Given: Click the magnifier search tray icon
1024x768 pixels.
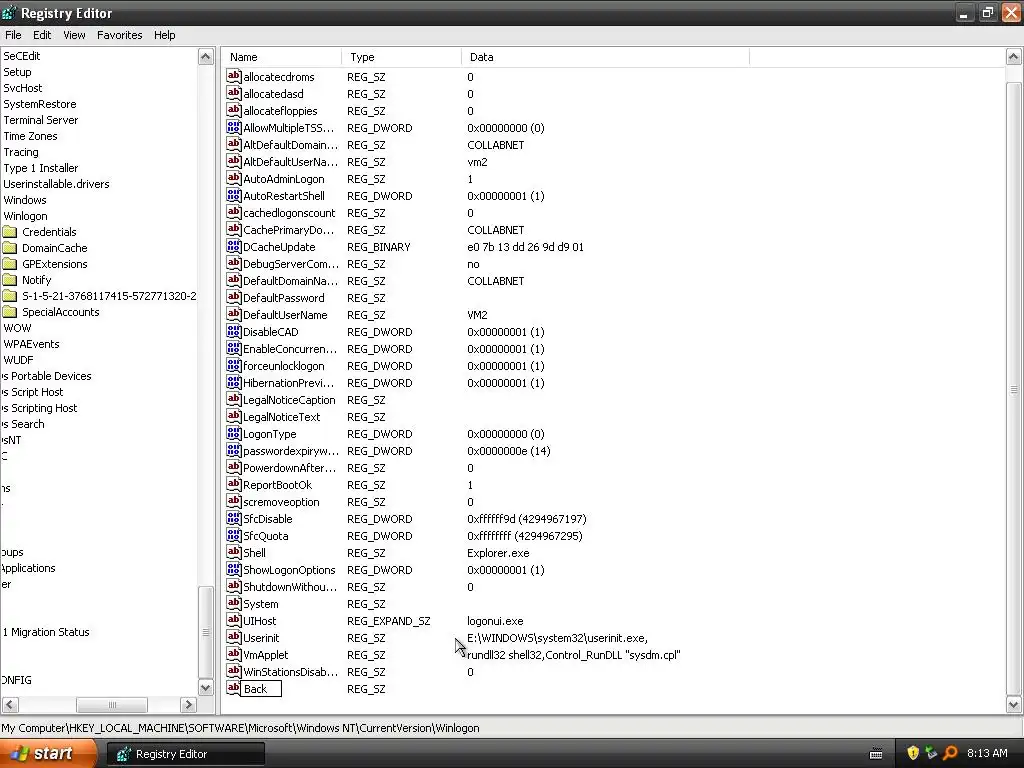Looking at the screenshot, I should point(950,753).
